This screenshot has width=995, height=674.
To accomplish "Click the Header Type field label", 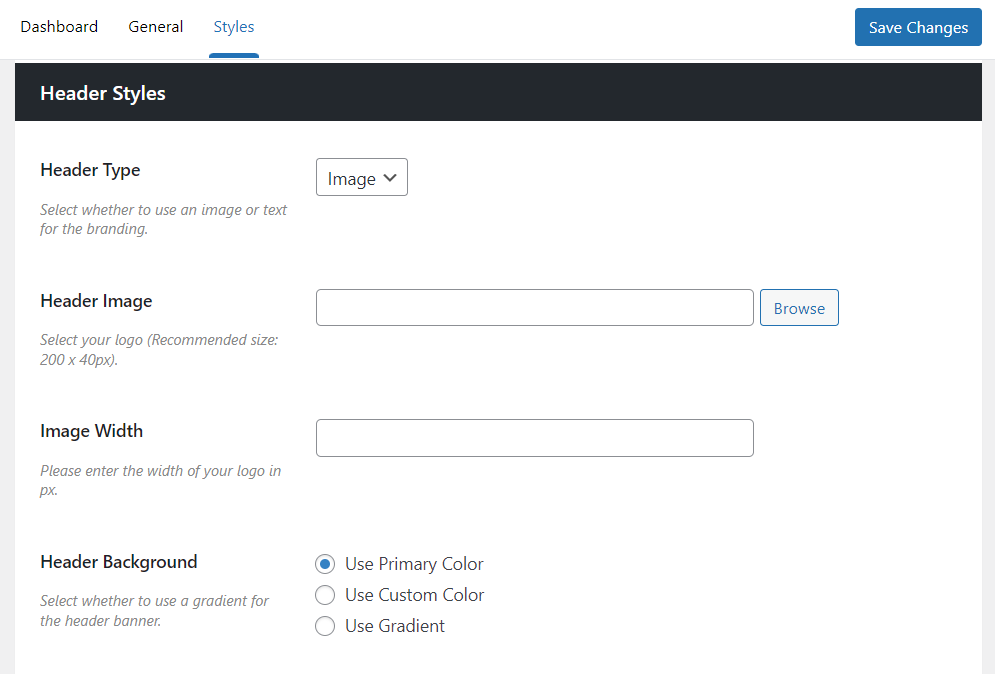I will pyautogui.click(x=90, y=170).
